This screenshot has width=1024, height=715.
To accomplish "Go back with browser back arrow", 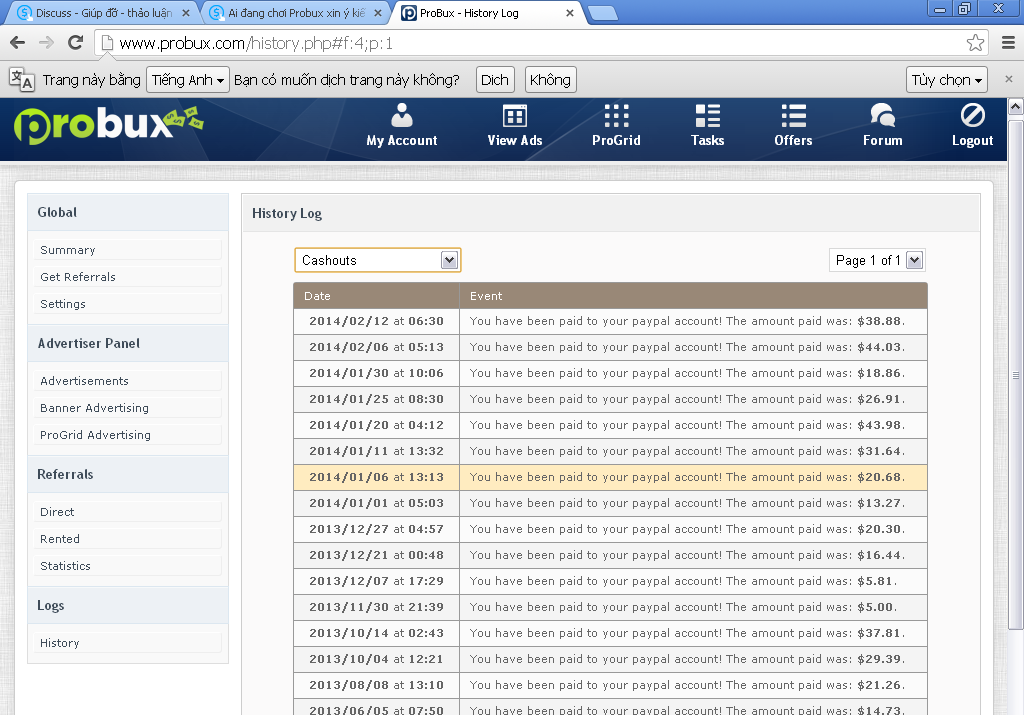I will (x=18, y=43).
